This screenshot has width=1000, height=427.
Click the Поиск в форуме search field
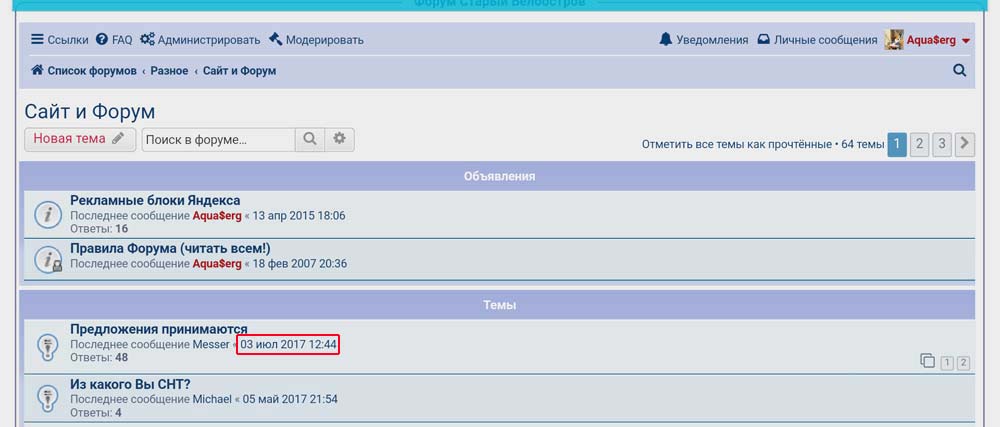click(218, 139)
